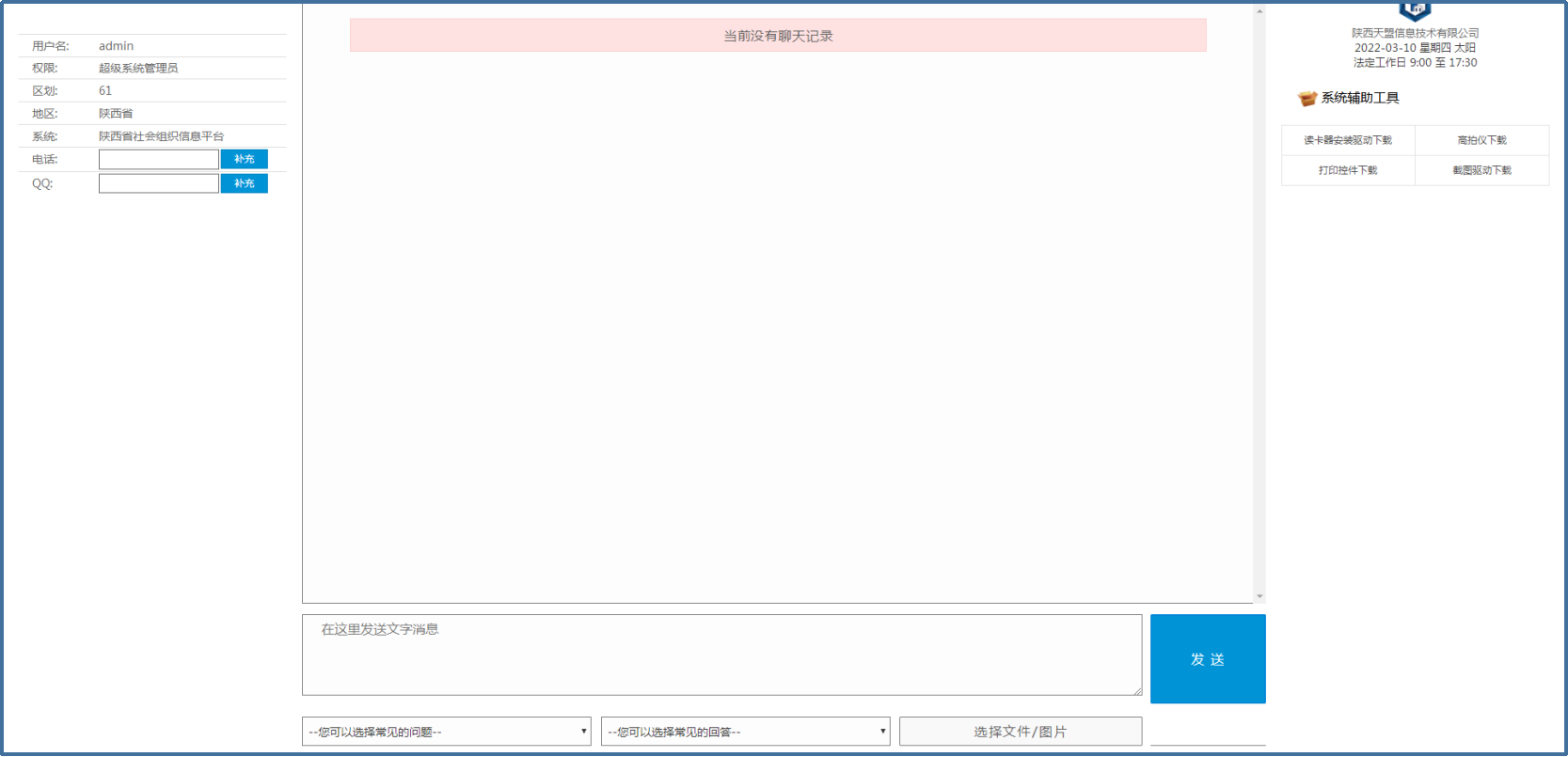The width and height of the screenshot is (1568, 757).
Task: Open the 高拍仪下载 link
Action: pos(1481,140)
